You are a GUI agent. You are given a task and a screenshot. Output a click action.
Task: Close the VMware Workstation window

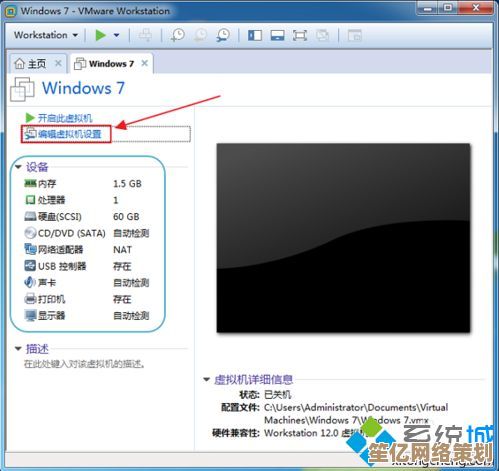[x=476, y=8]
